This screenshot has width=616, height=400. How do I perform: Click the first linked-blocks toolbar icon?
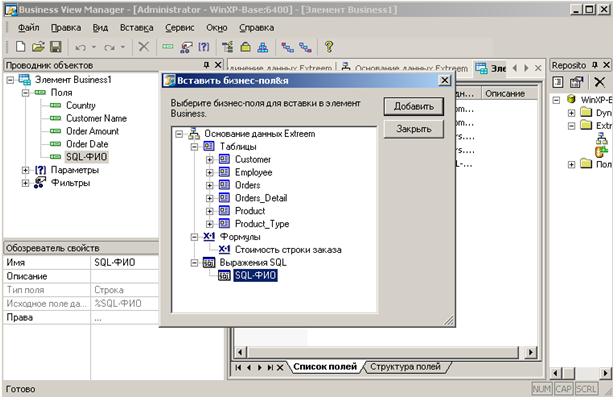[288, 48]
